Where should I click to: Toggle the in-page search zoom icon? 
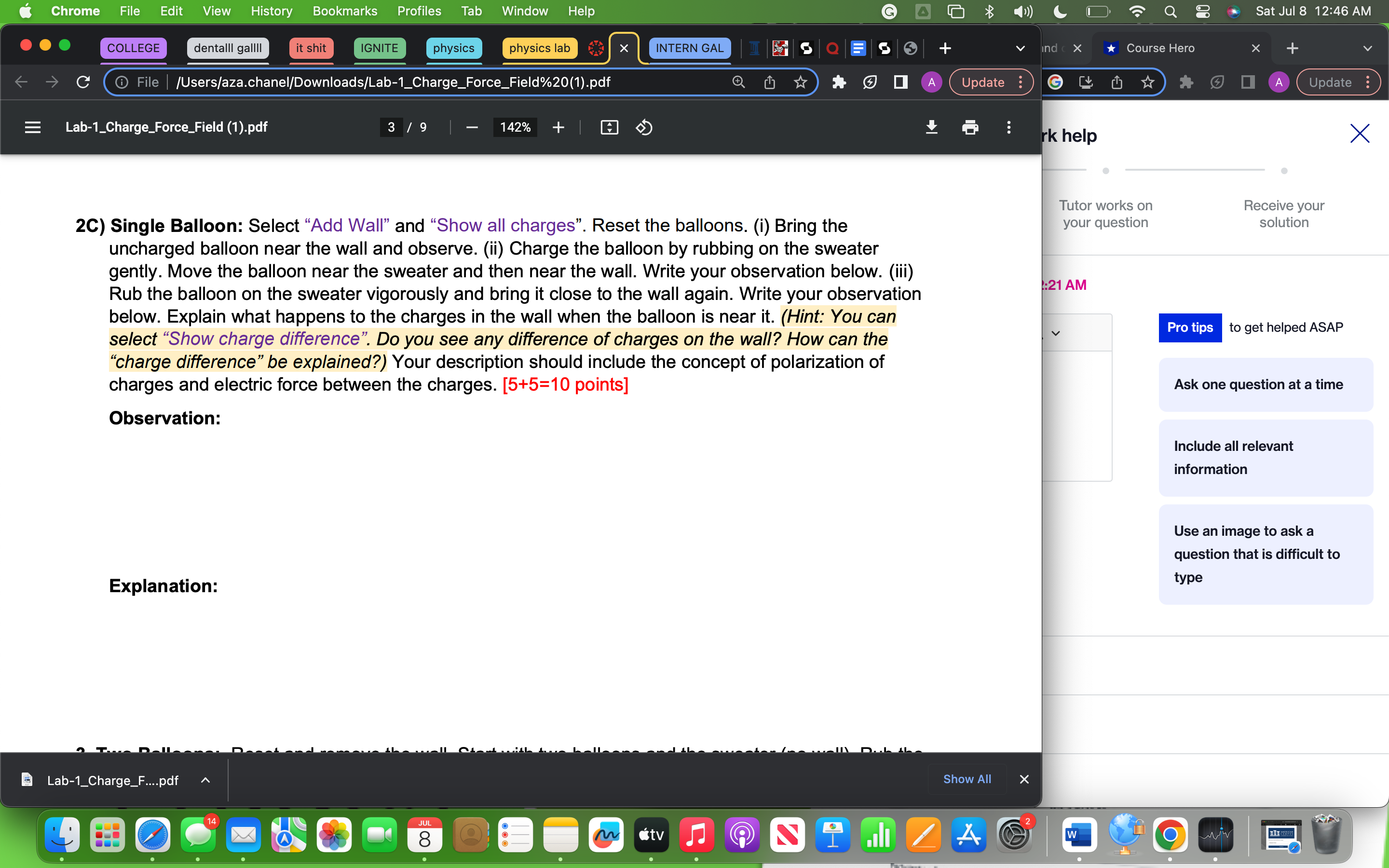[x=738, y=82]
